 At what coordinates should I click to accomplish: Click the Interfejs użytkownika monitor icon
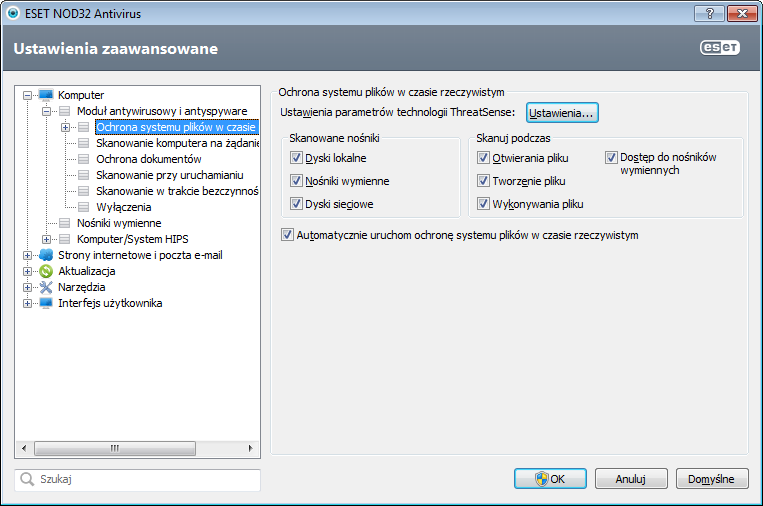tap(46, 303)
